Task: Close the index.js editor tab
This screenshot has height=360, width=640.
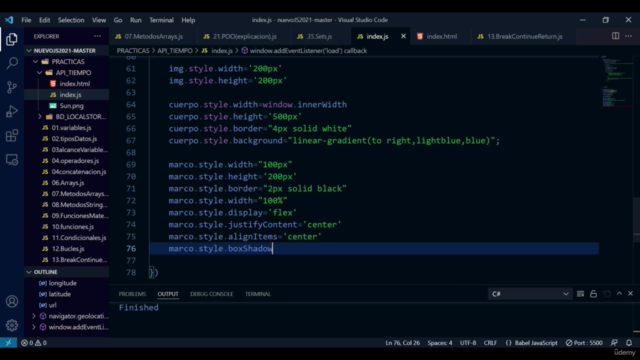Action: click(x=403, y=36)
